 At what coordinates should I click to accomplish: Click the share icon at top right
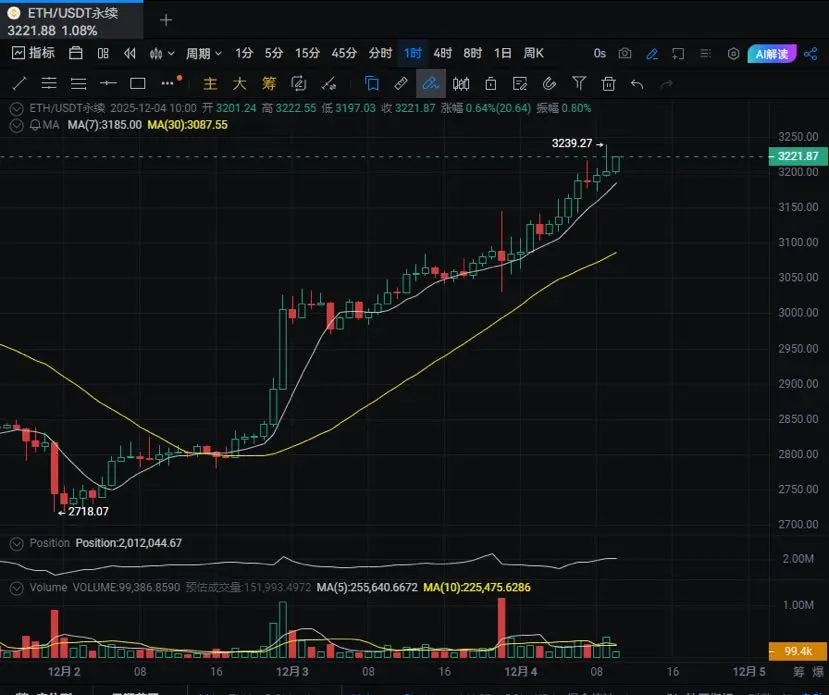coord(810,53)
